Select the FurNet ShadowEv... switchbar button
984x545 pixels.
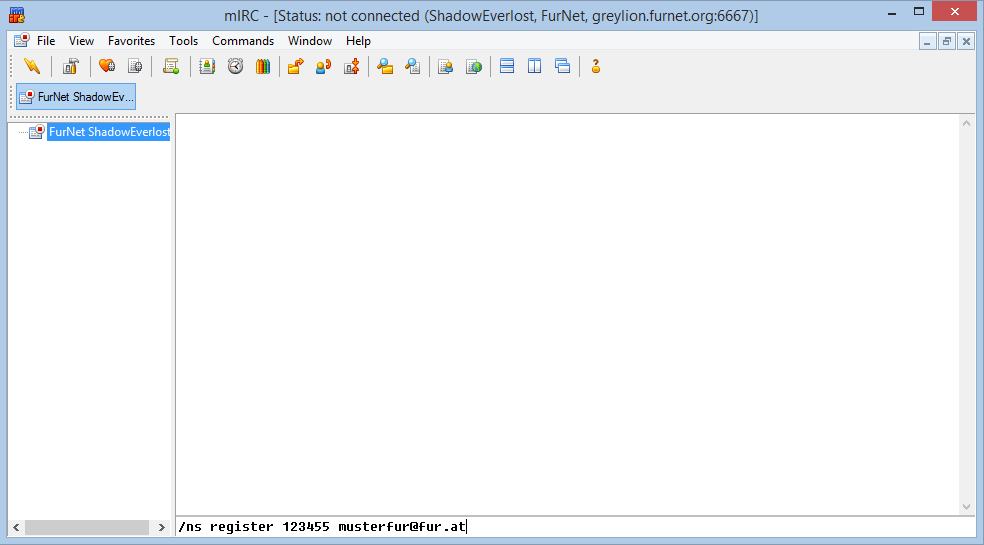pyautogui.click(x=76, y=97)
